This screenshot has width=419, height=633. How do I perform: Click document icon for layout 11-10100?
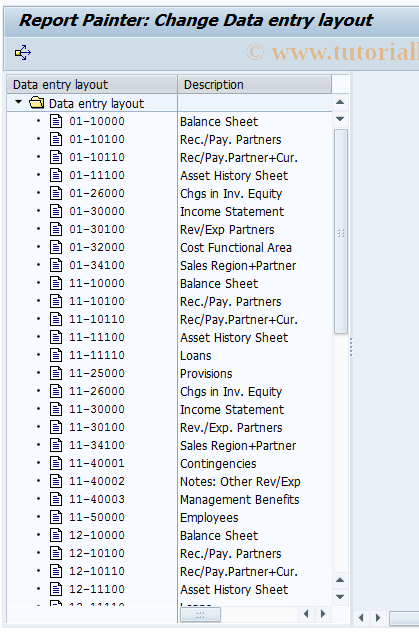[56, 301]
